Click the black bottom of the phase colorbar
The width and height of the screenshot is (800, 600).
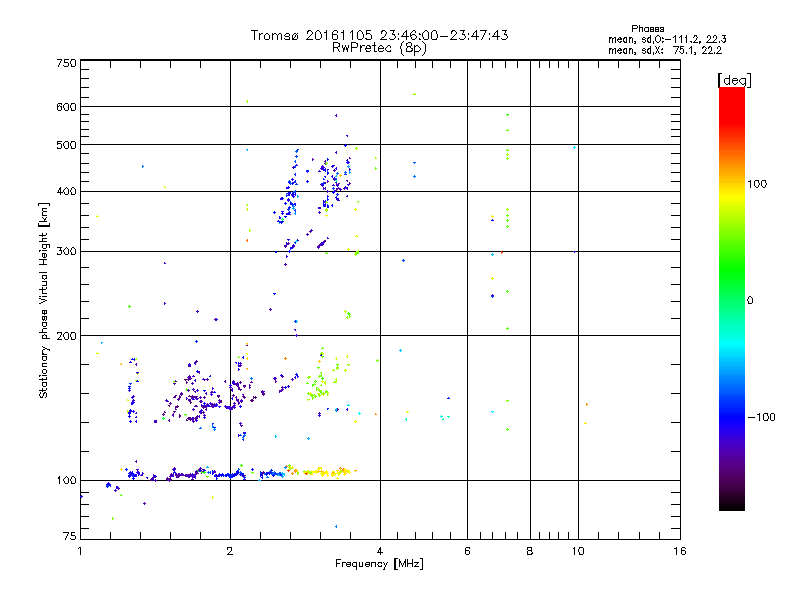click(x=732, y=503)
